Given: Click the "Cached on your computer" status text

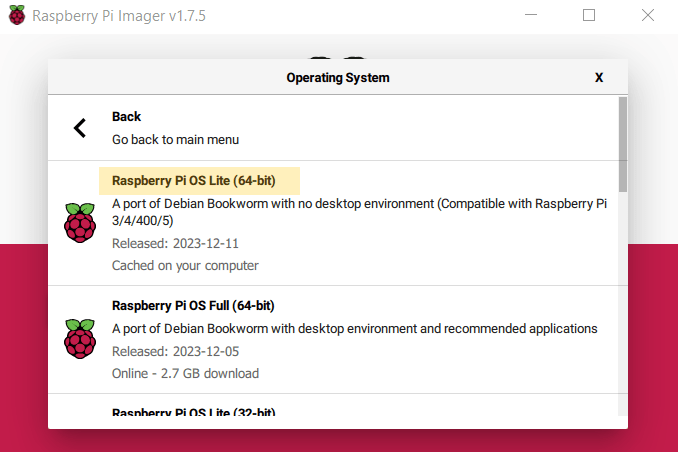Looking at the screenshot, I should [x=185, y=266].
